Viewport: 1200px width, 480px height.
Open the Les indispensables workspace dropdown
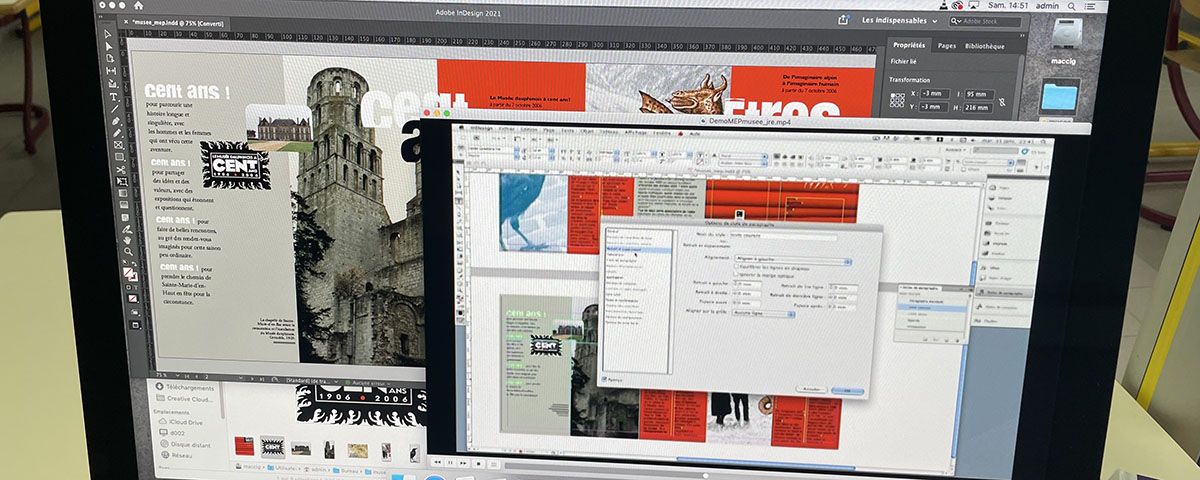(898, 21)
